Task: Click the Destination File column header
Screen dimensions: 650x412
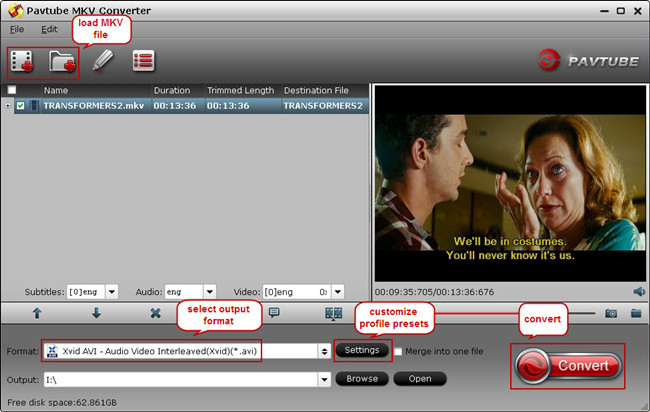Action: pos(325,90)
